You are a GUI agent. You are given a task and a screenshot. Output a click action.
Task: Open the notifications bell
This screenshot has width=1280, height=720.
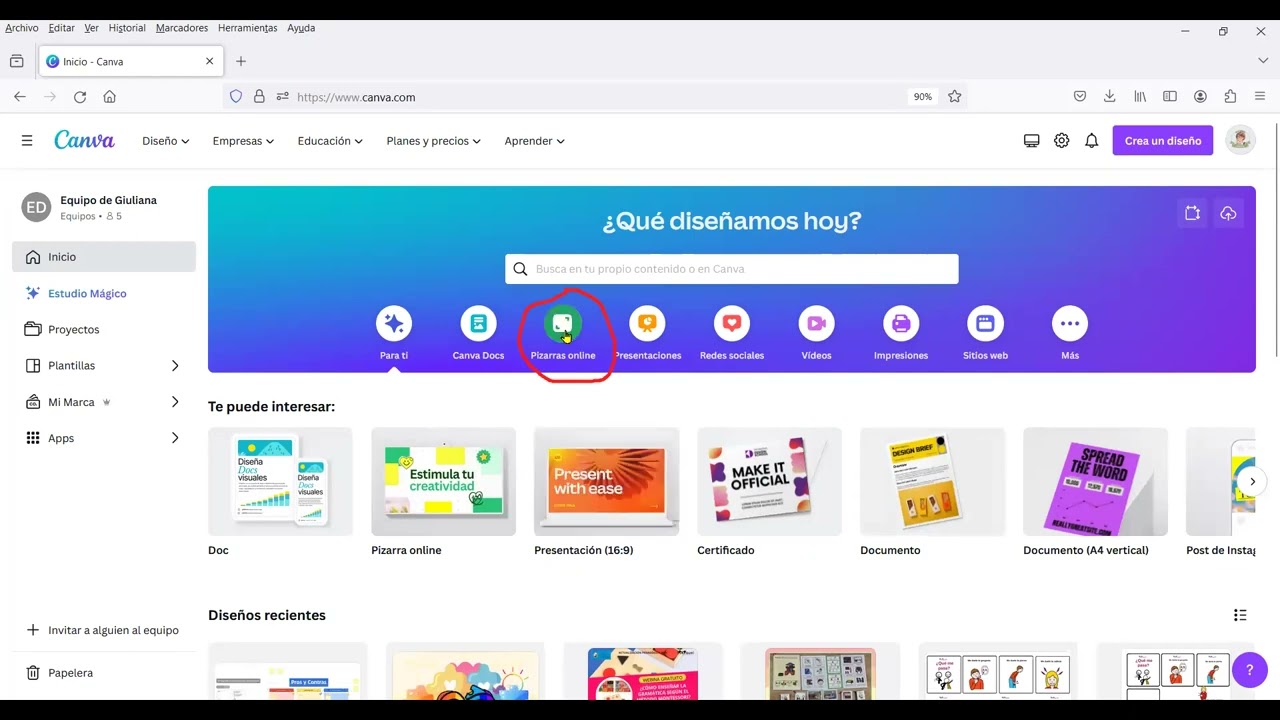pyautogui.click(x=1091, y=141)
